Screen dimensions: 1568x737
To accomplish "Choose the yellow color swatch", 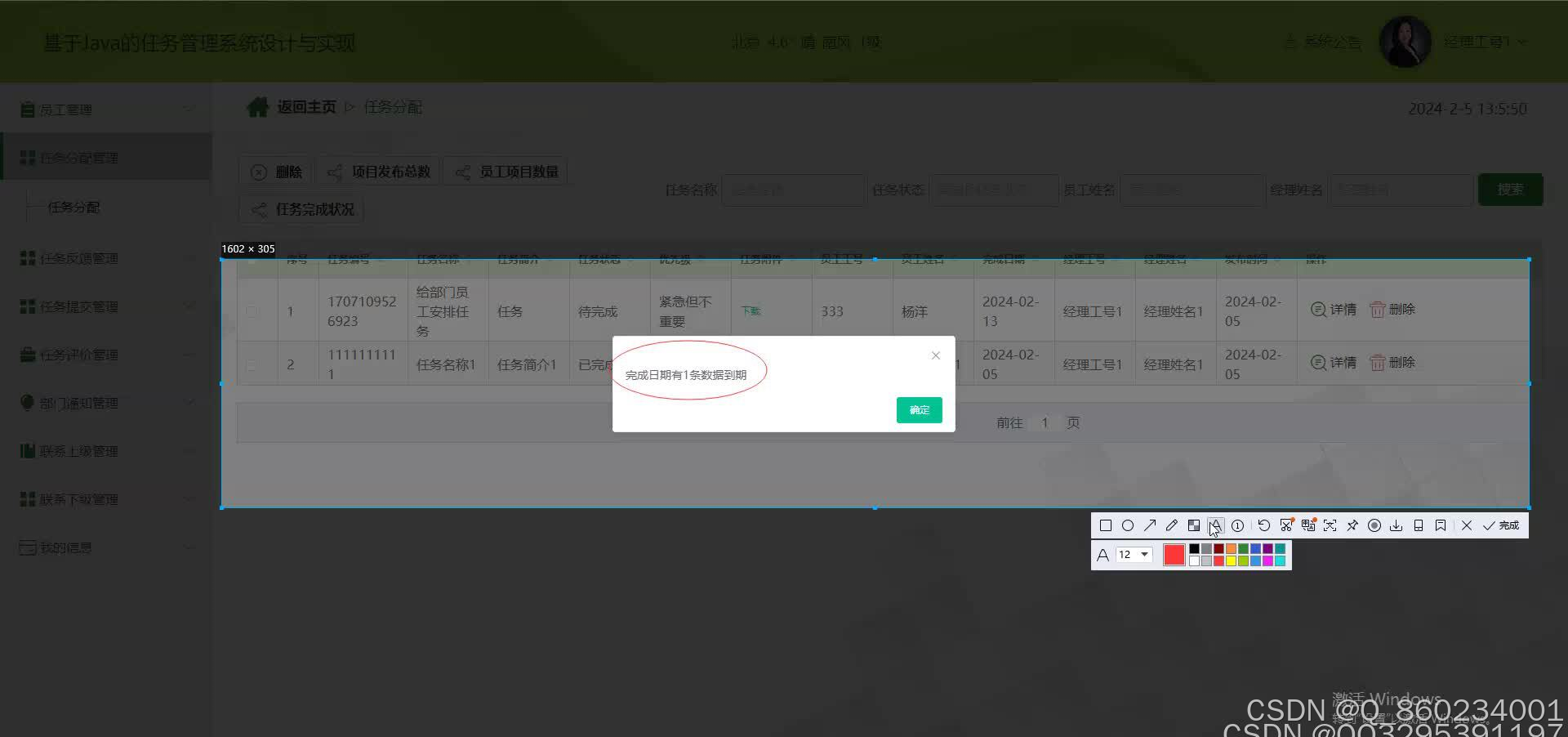I will pyautogui.click(x=1231, y=561).
